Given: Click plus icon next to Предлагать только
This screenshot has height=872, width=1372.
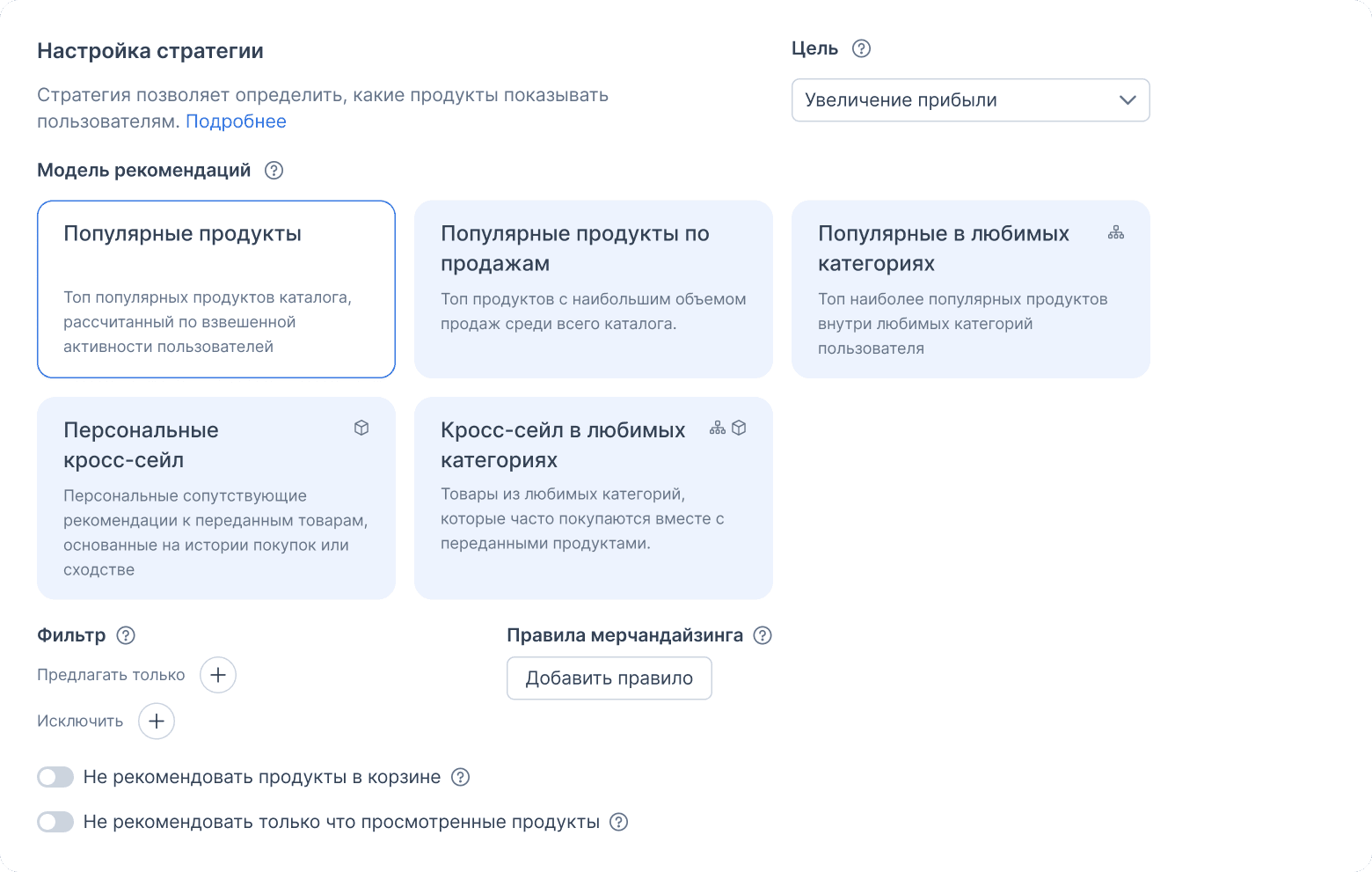Looking at the screenshot, I should pos(217,674).
